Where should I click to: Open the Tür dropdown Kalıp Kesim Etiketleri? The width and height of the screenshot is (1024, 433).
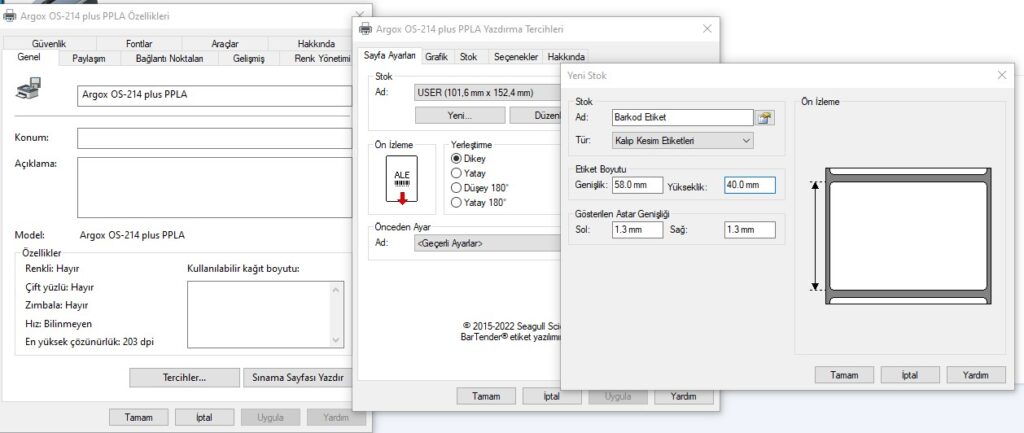(x=682, y=140)
